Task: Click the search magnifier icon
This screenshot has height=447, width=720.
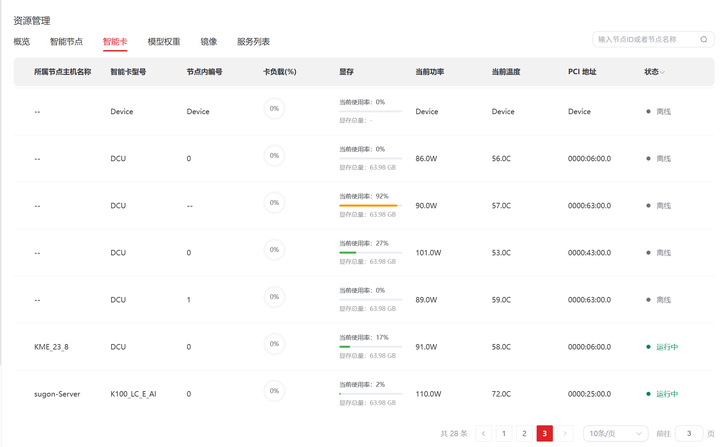Action: [x=703, y=40]
